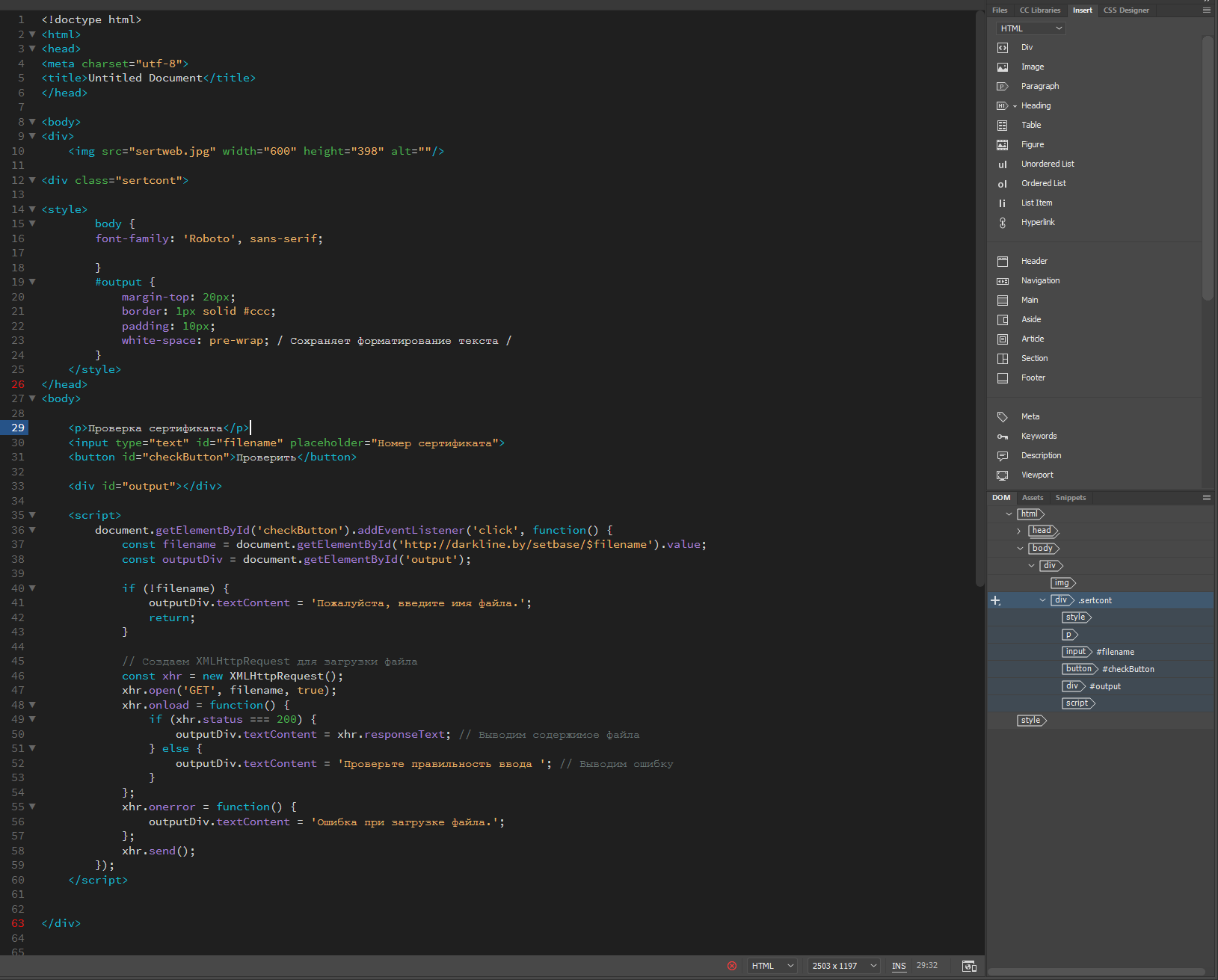Screen dimensions: 1218x980
Task: Toggle INS insert/overwrite mode
Action: click(899, 966)
